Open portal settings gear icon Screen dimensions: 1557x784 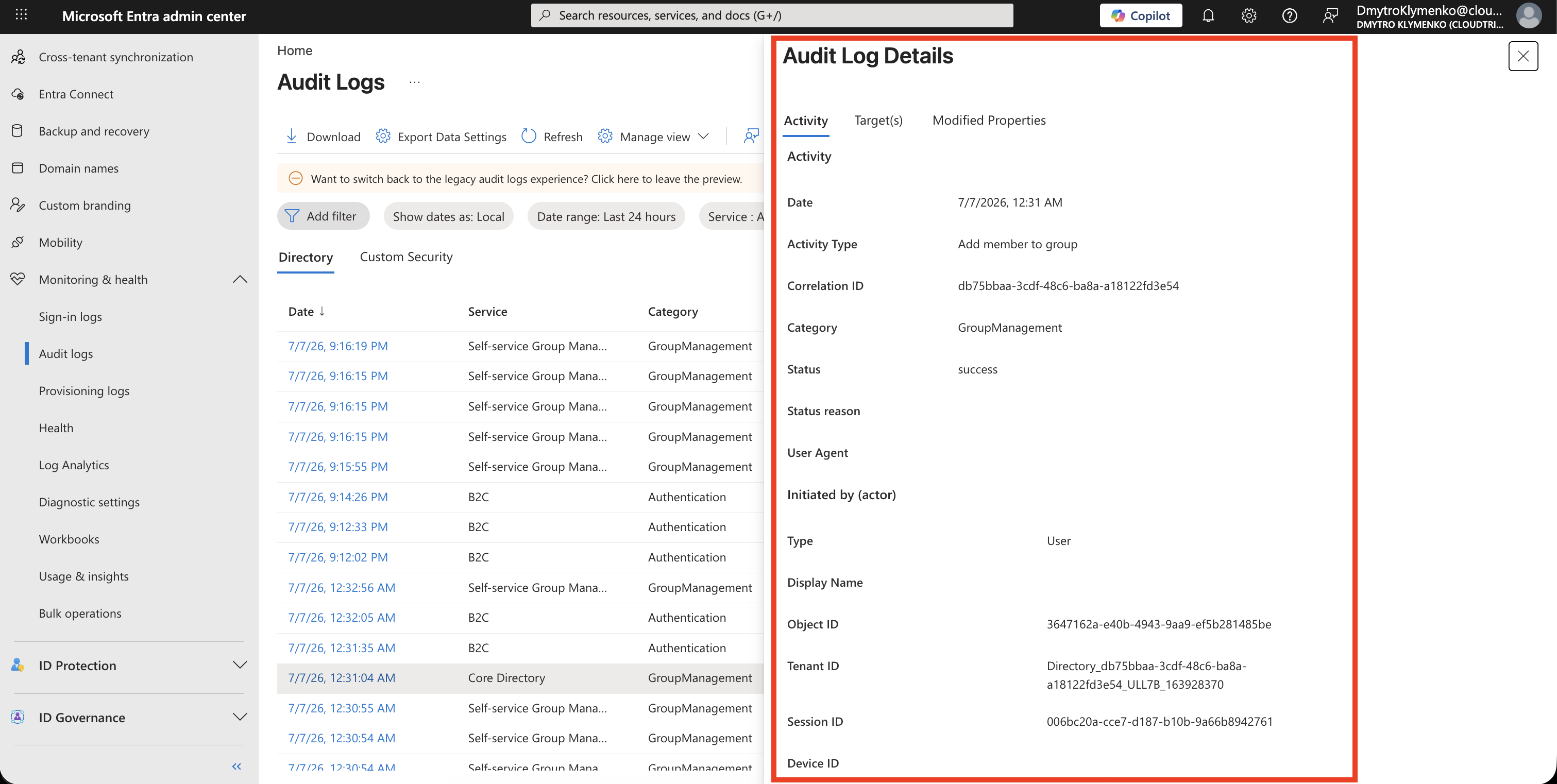coord(1249,16)
